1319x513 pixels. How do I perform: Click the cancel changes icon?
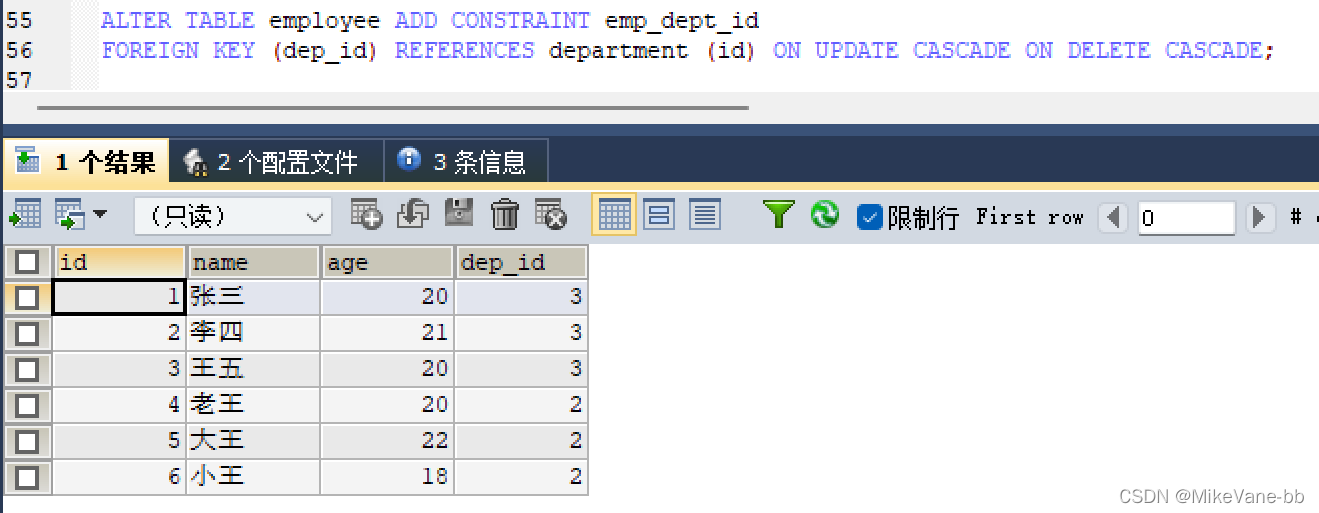(x=551, y=214)
